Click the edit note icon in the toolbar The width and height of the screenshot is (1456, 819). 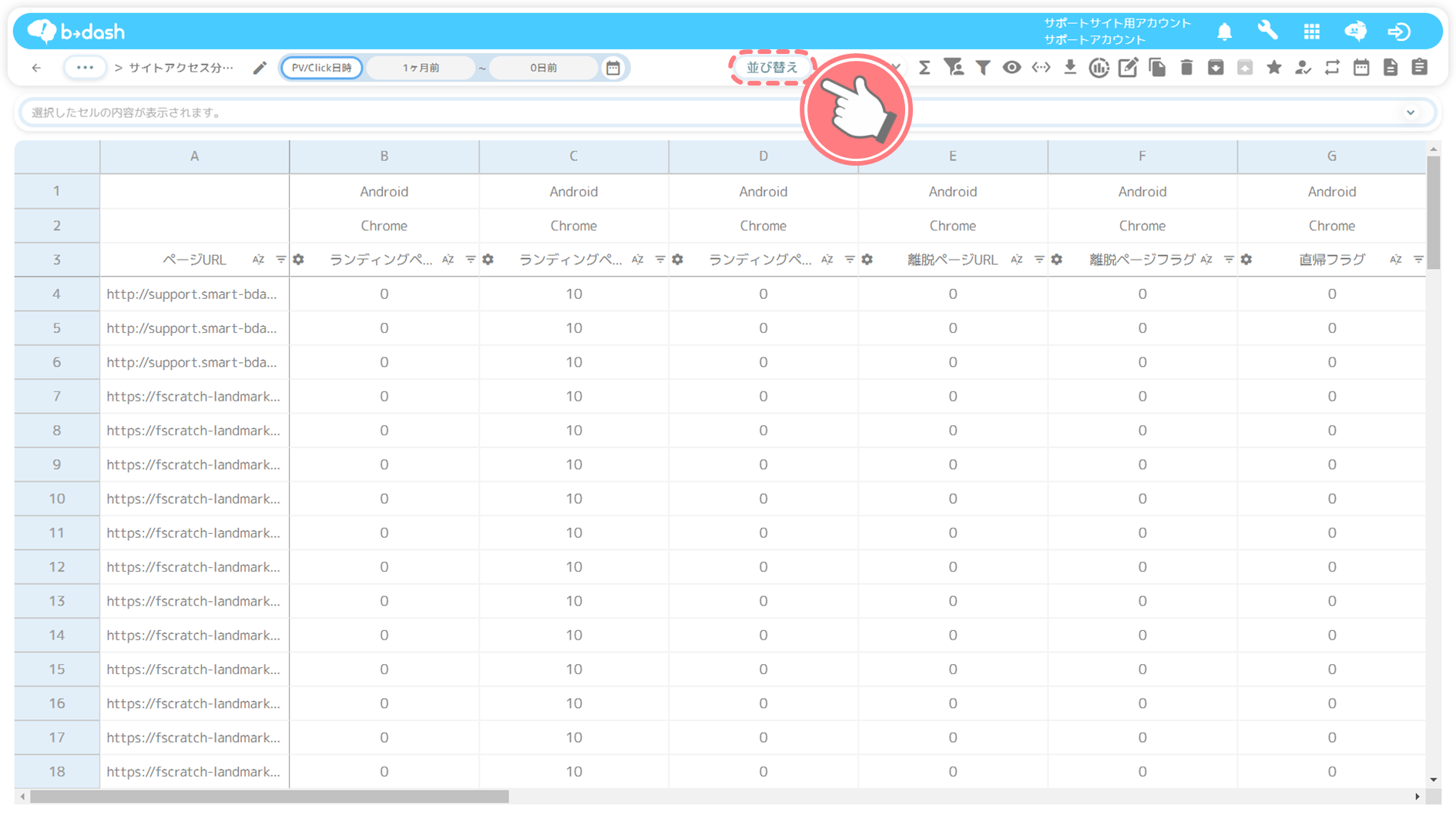(x=1128, y=68)
